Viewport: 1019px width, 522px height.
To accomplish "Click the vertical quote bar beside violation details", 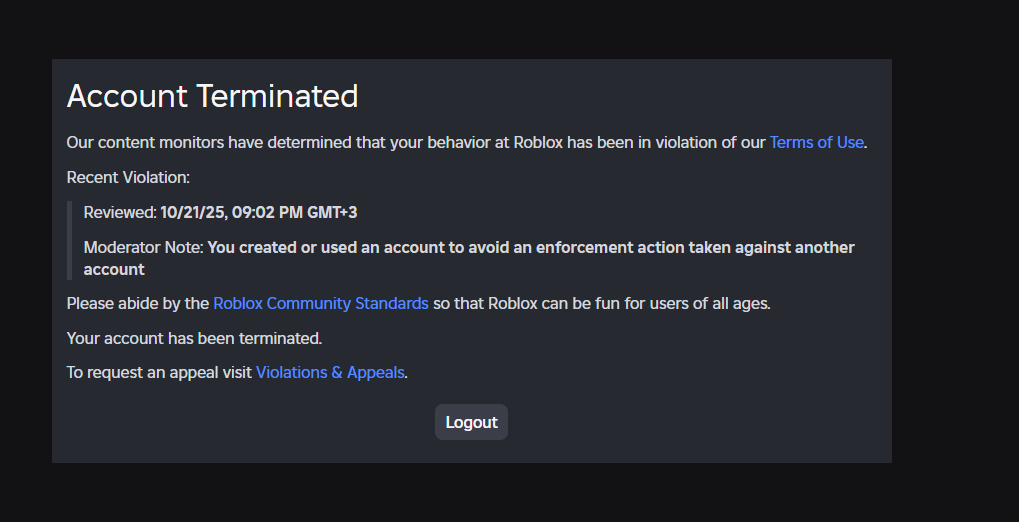I will (70, 241).
